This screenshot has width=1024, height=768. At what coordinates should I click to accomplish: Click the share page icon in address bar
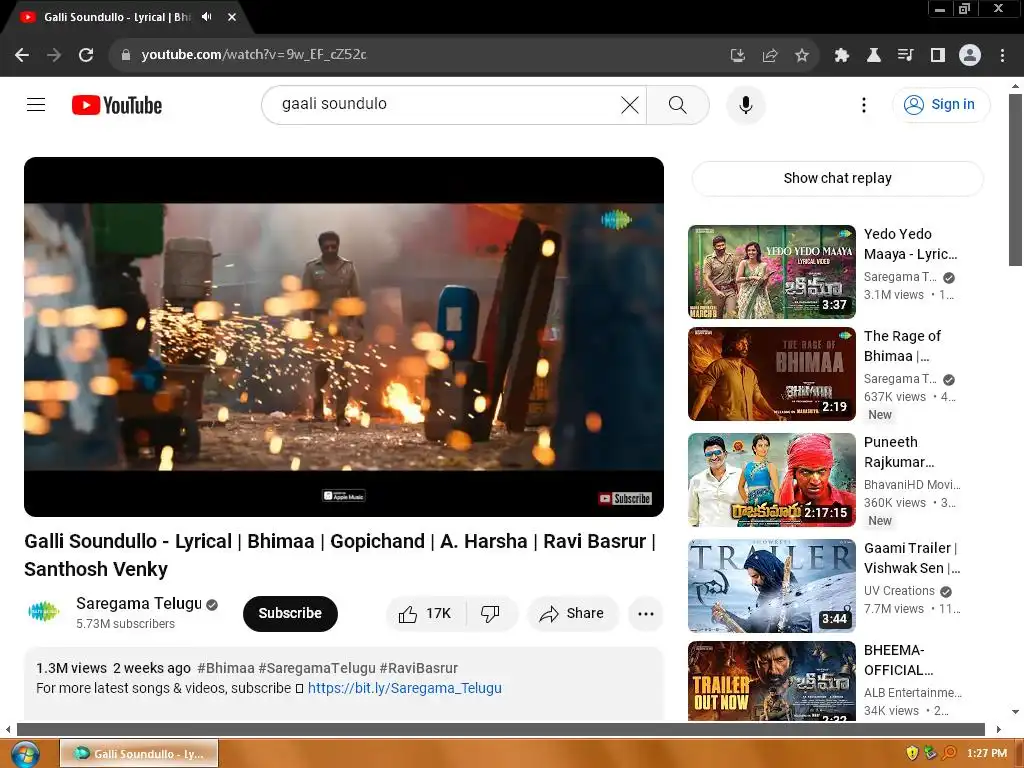(x=770, y=56)
